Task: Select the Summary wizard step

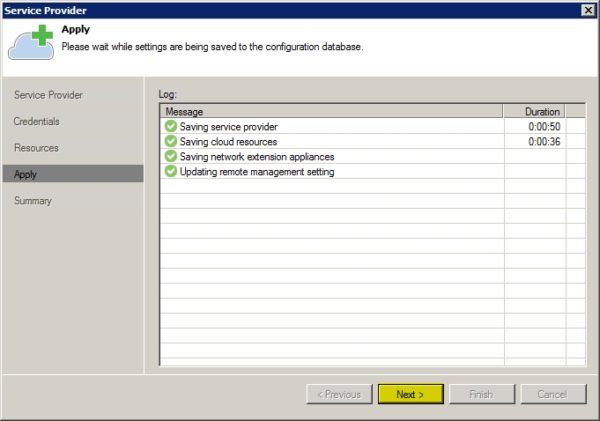Action: pyautogui.click(x=33, y=201)
